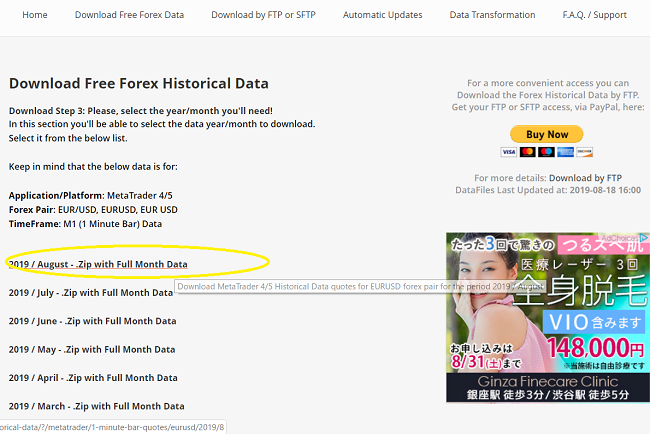Open F.A.Q. / Support page
The width and height of the screenshot is (650, 434).
pos(593,15)
